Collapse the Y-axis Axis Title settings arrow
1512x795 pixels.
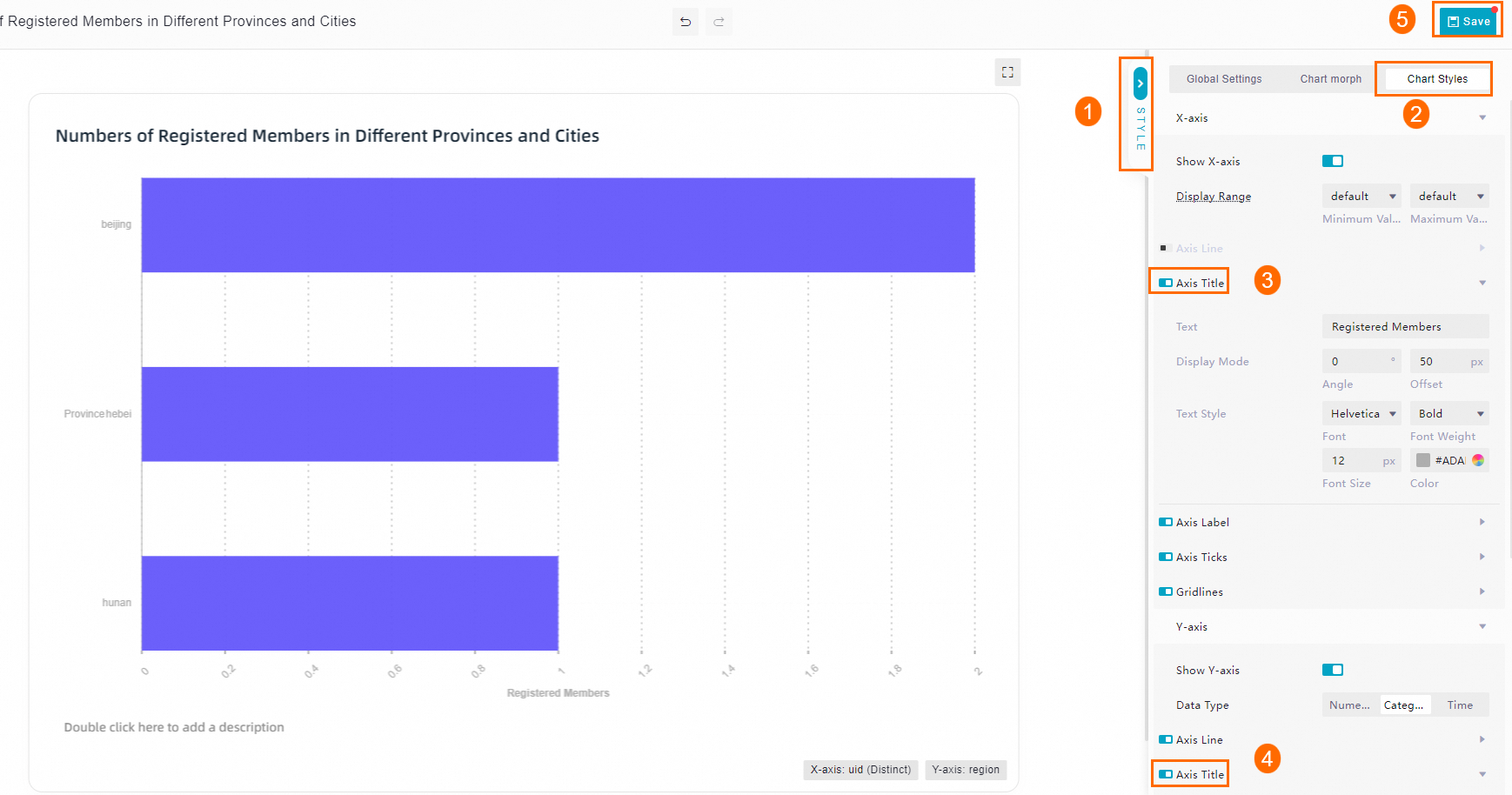pos(1482,774)
